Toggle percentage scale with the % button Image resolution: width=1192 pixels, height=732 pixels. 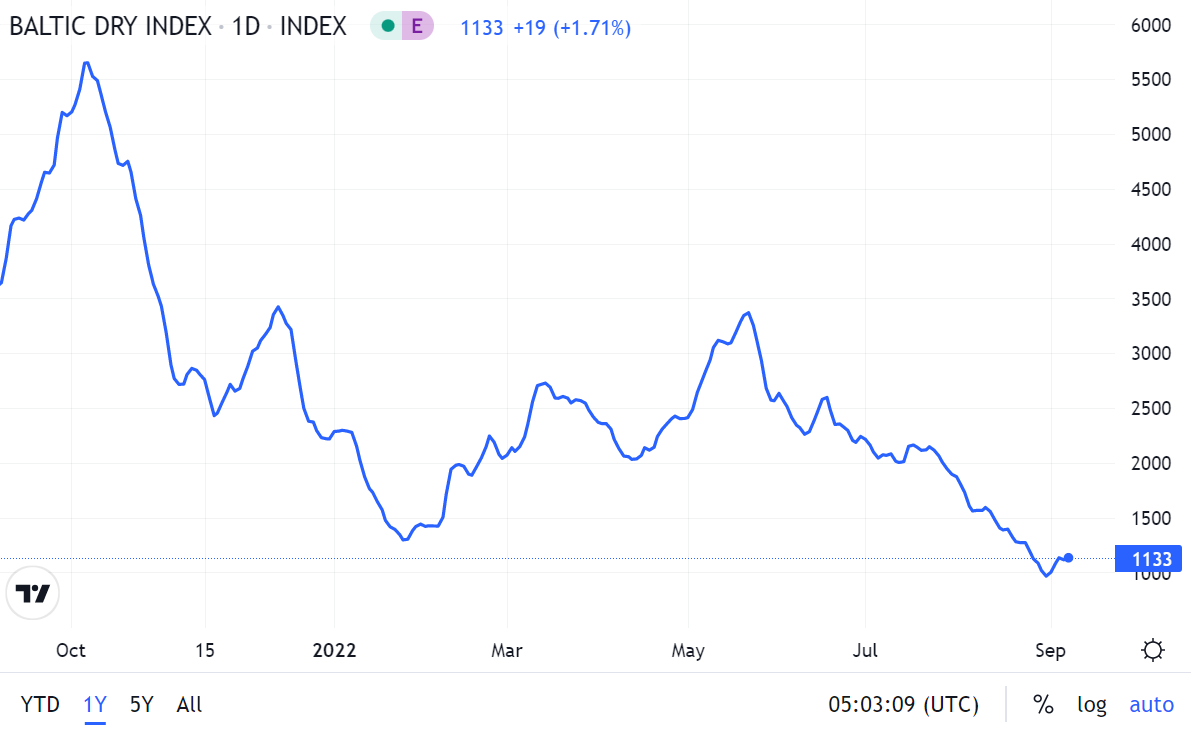pyautogui.click(x=1043, y=704)
